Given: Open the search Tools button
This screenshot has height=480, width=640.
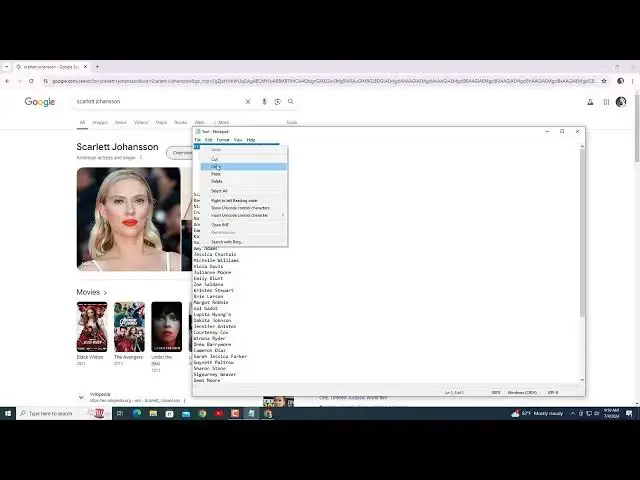Looking at the screenshot, I should pyautogui.click(x=291, y=122).
